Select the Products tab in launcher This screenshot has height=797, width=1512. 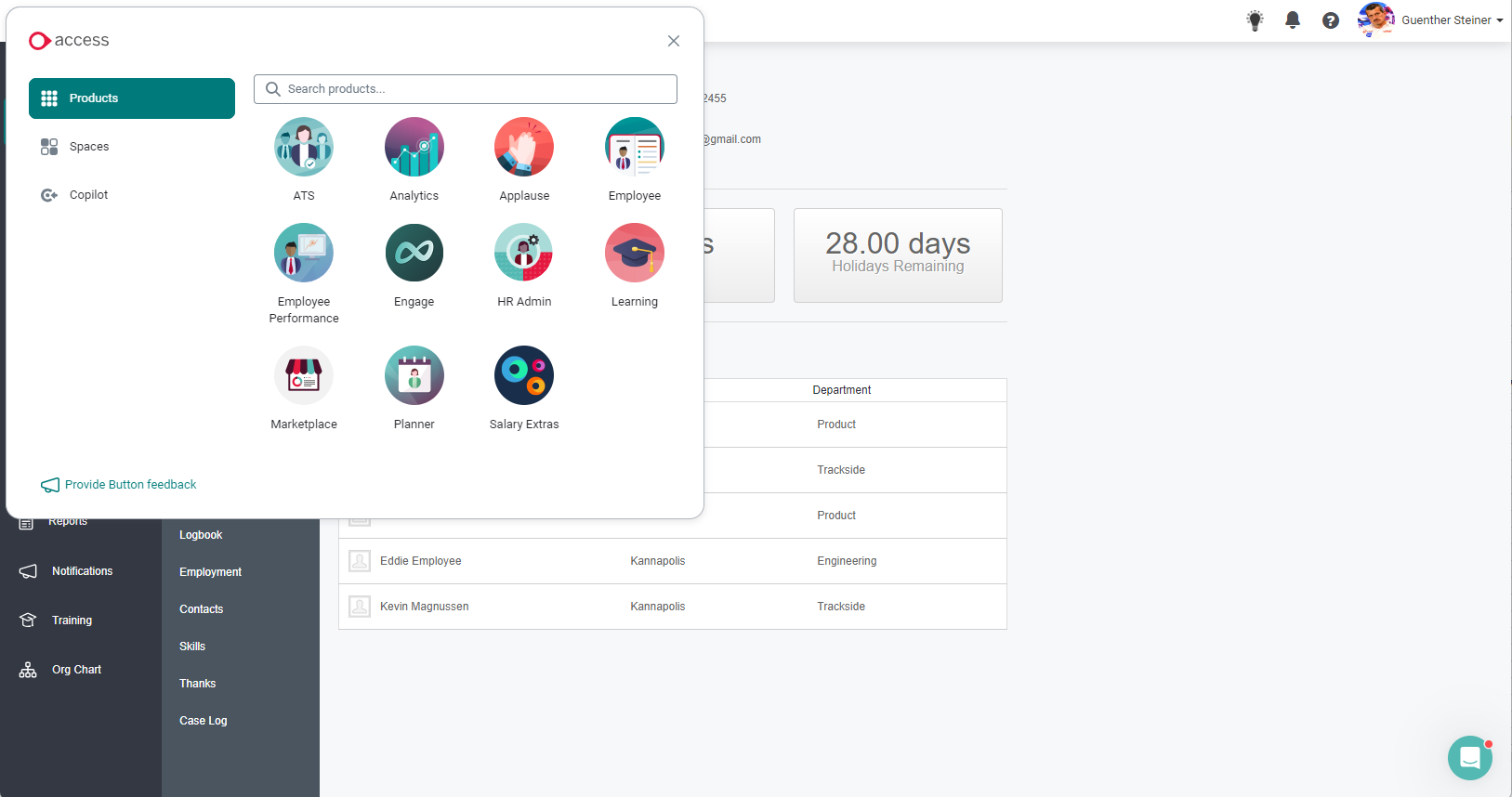[x=132, y=98]
